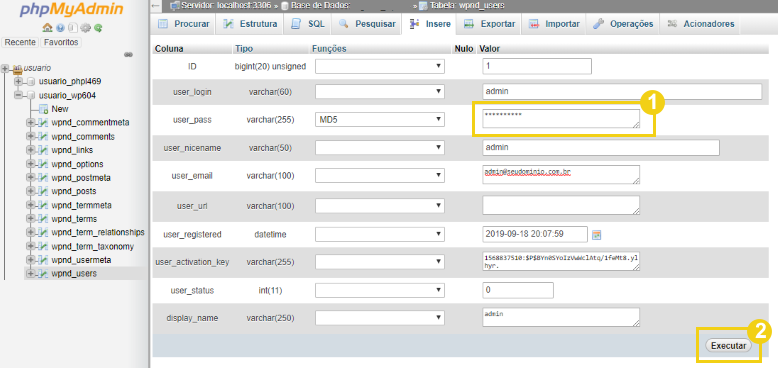This screenshot has height=368, width=778.
Task: Open the Estrutura tab
Action: tap(250, 24)
